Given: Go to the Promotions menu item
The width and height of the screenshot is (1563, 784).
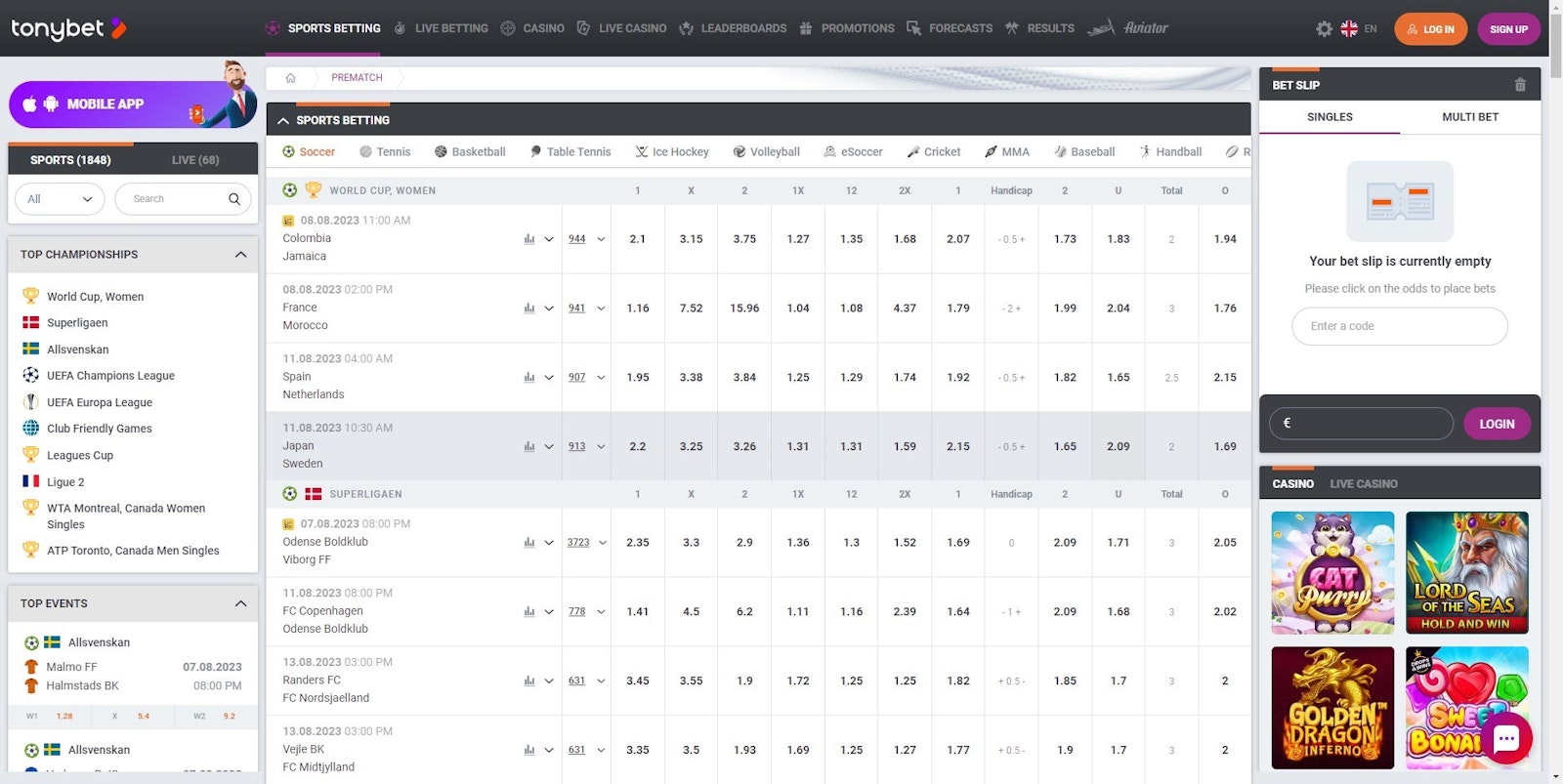Looking at the screenshot, I should 847,29.
